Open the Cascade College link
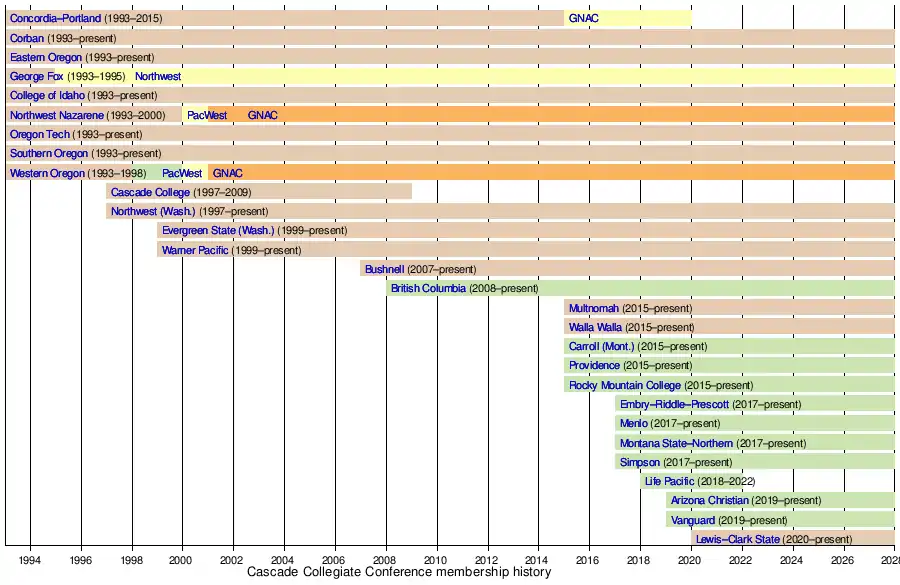Viewport: 900px width, 585px height. pyautogui.click(x=150, y=192)
